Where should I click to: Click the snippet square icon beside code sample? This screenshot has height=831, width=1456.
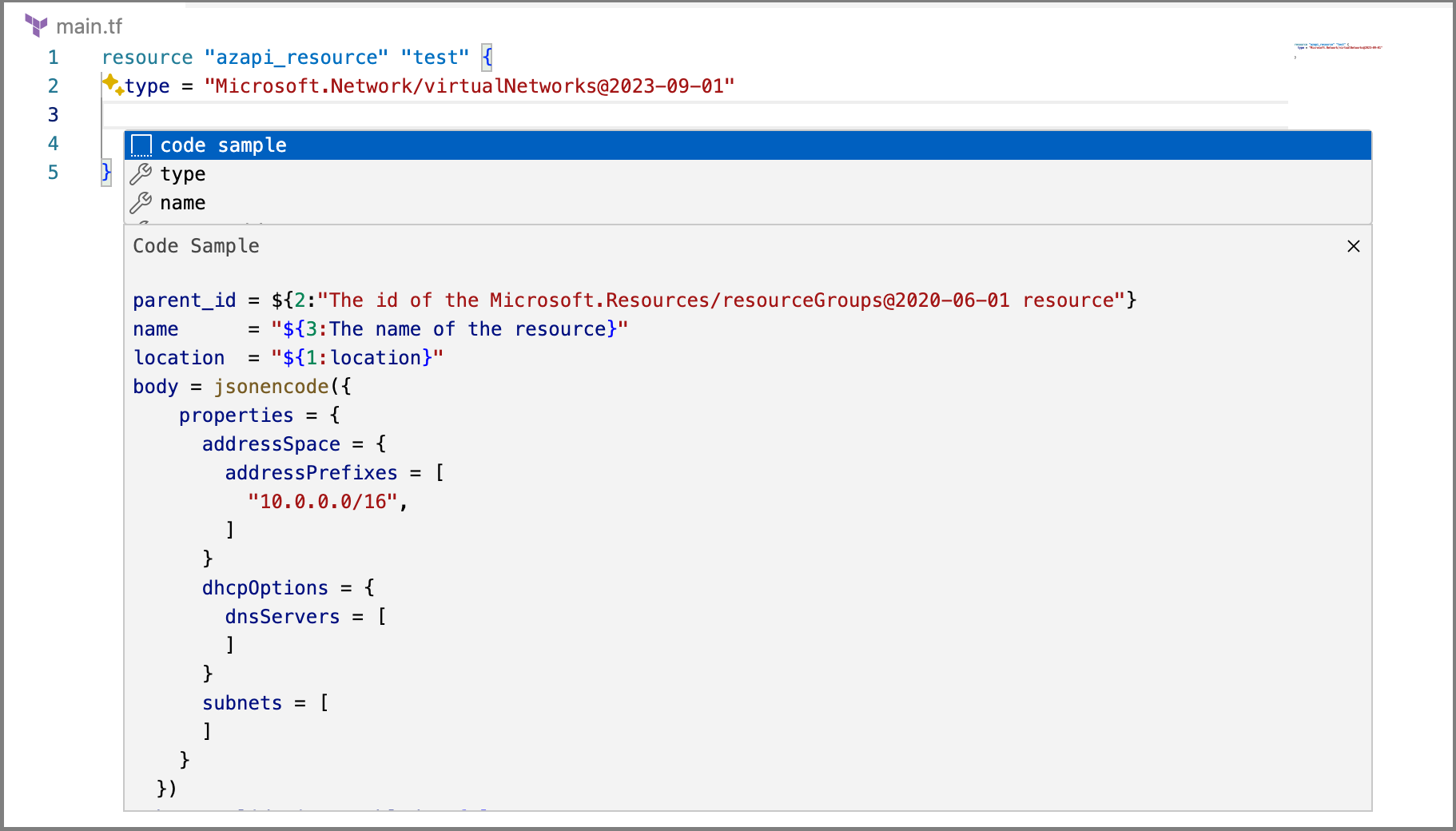pyautogui.click(x=142, y=145)
